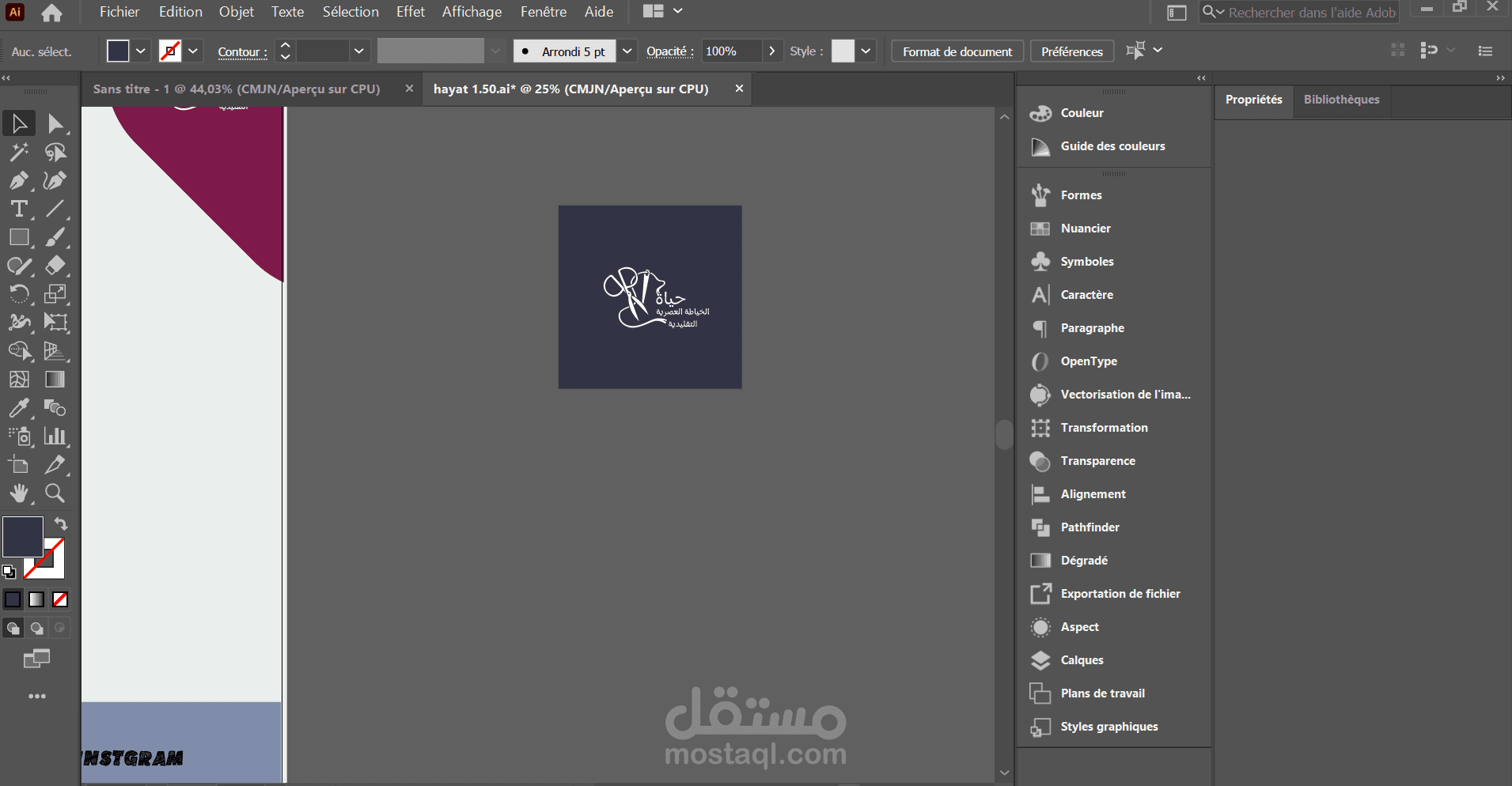The width and height of the screenshot is (1512, 786).
Task: Swap fill and stroke colors
Action: point(61,523)
